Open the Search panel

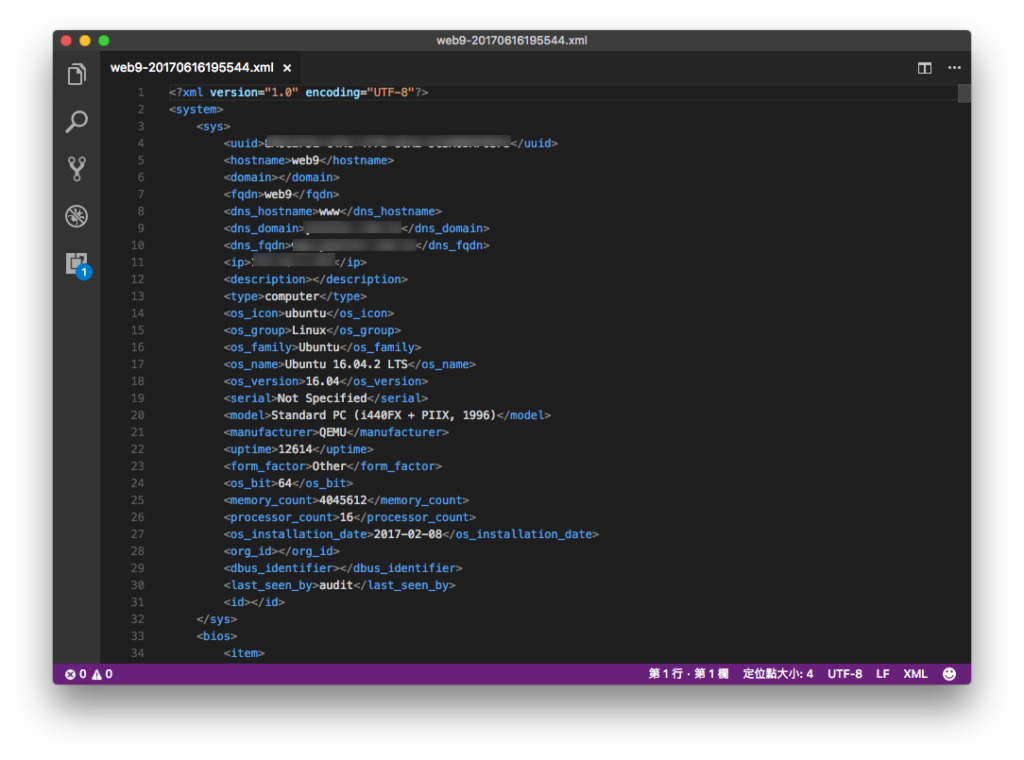(x=76, y=121)
